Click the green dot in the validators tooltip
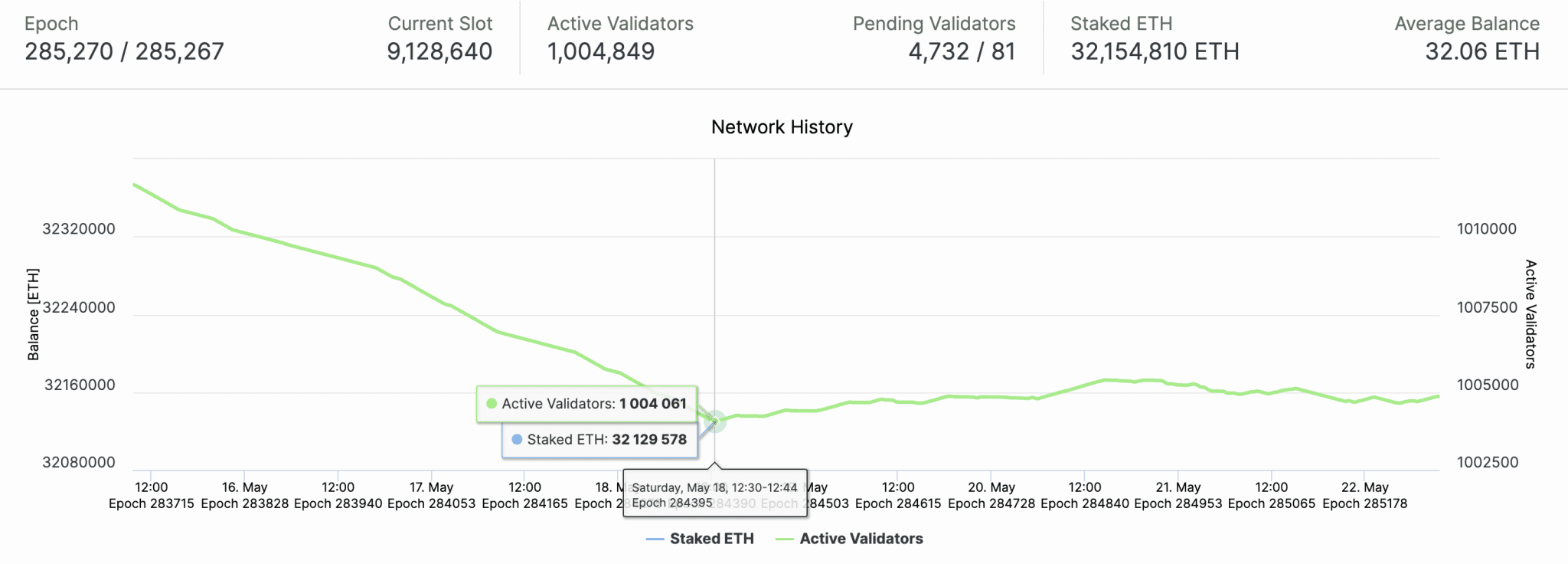Image resolution: width=1568 pixels, height=564 pixels. point(492,404)
